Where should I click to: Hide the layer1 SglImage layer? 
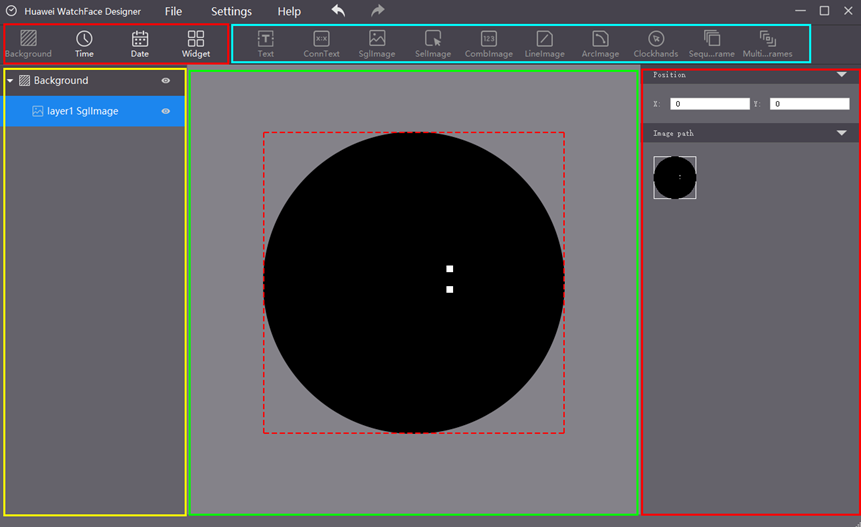pos(165,111)
